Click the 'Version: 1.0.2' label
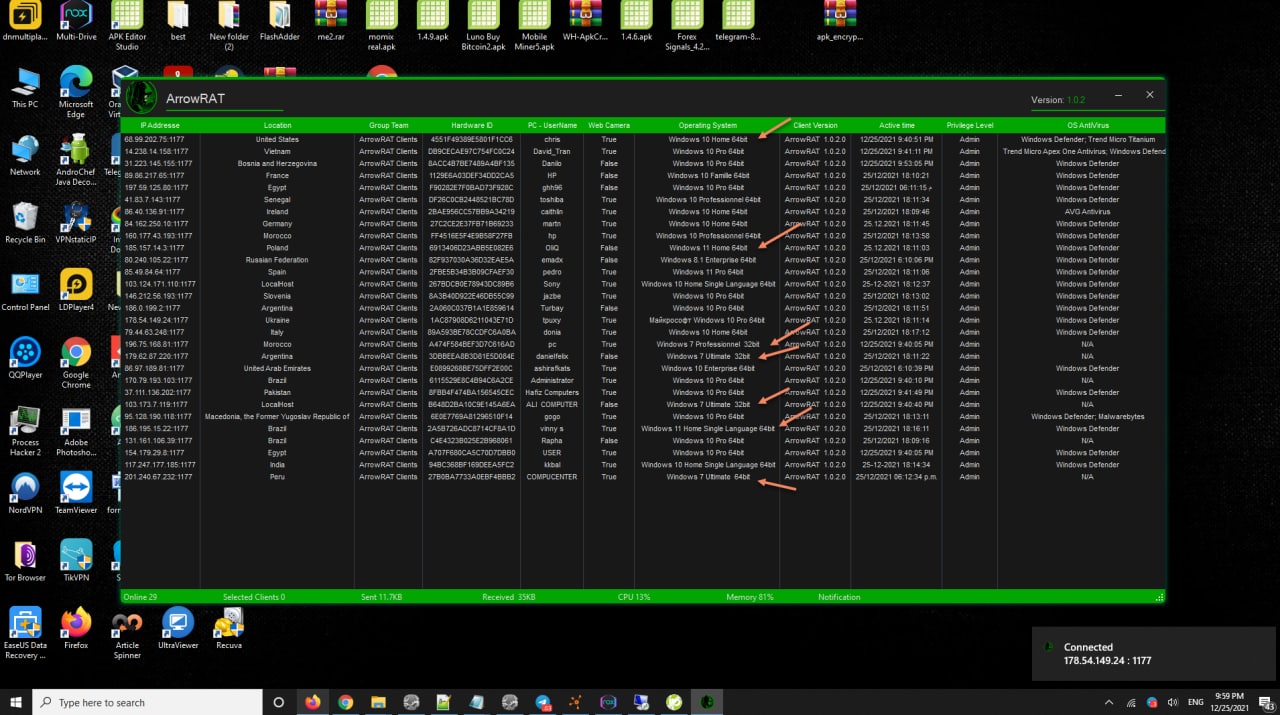The width and height of the screenshot is (1280, 715). pyautogui.click(x=1058, y=100)
